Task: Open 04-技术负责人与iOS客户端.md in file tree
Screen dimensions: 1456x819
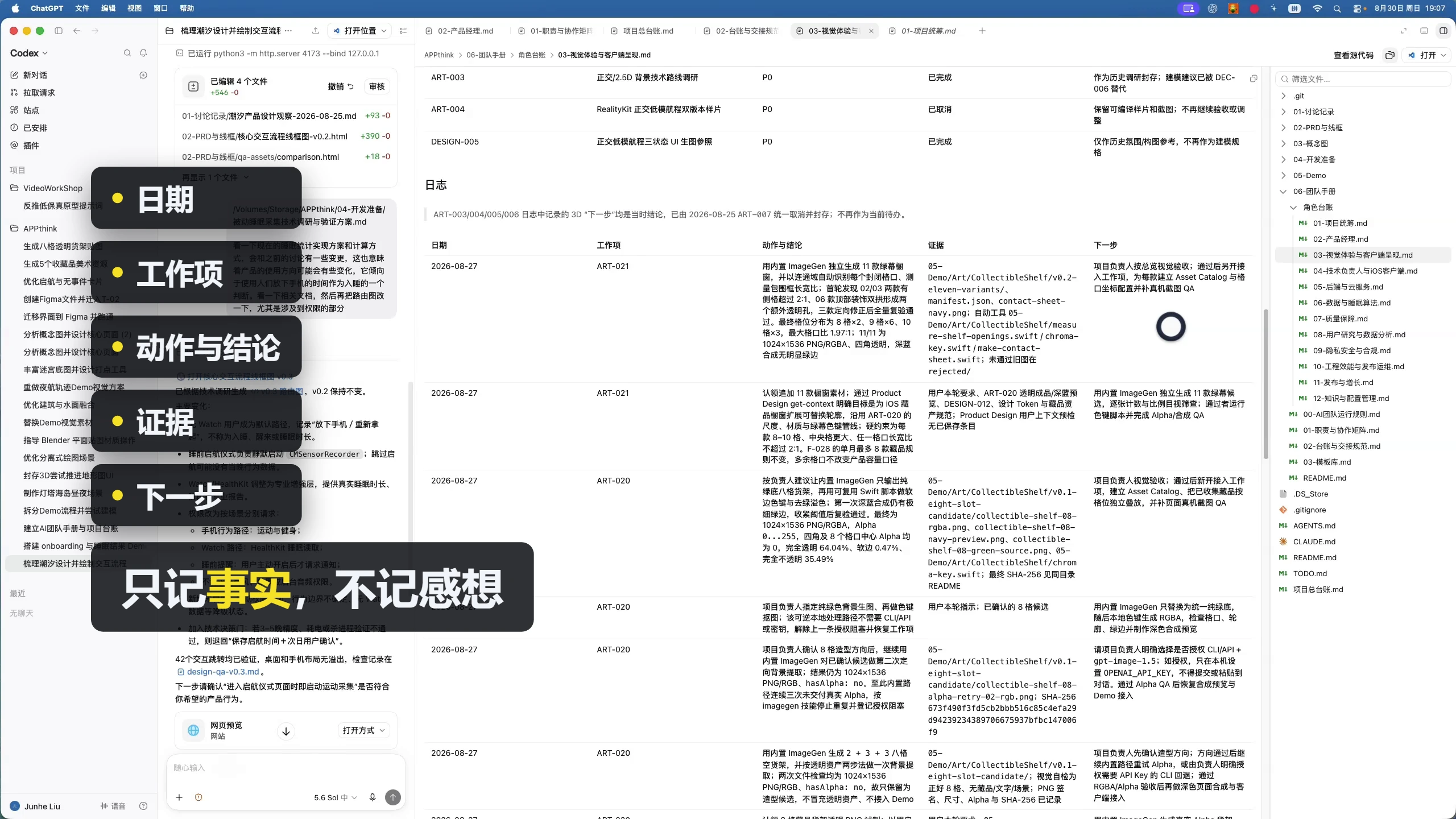Action: tap(1365, 271)
